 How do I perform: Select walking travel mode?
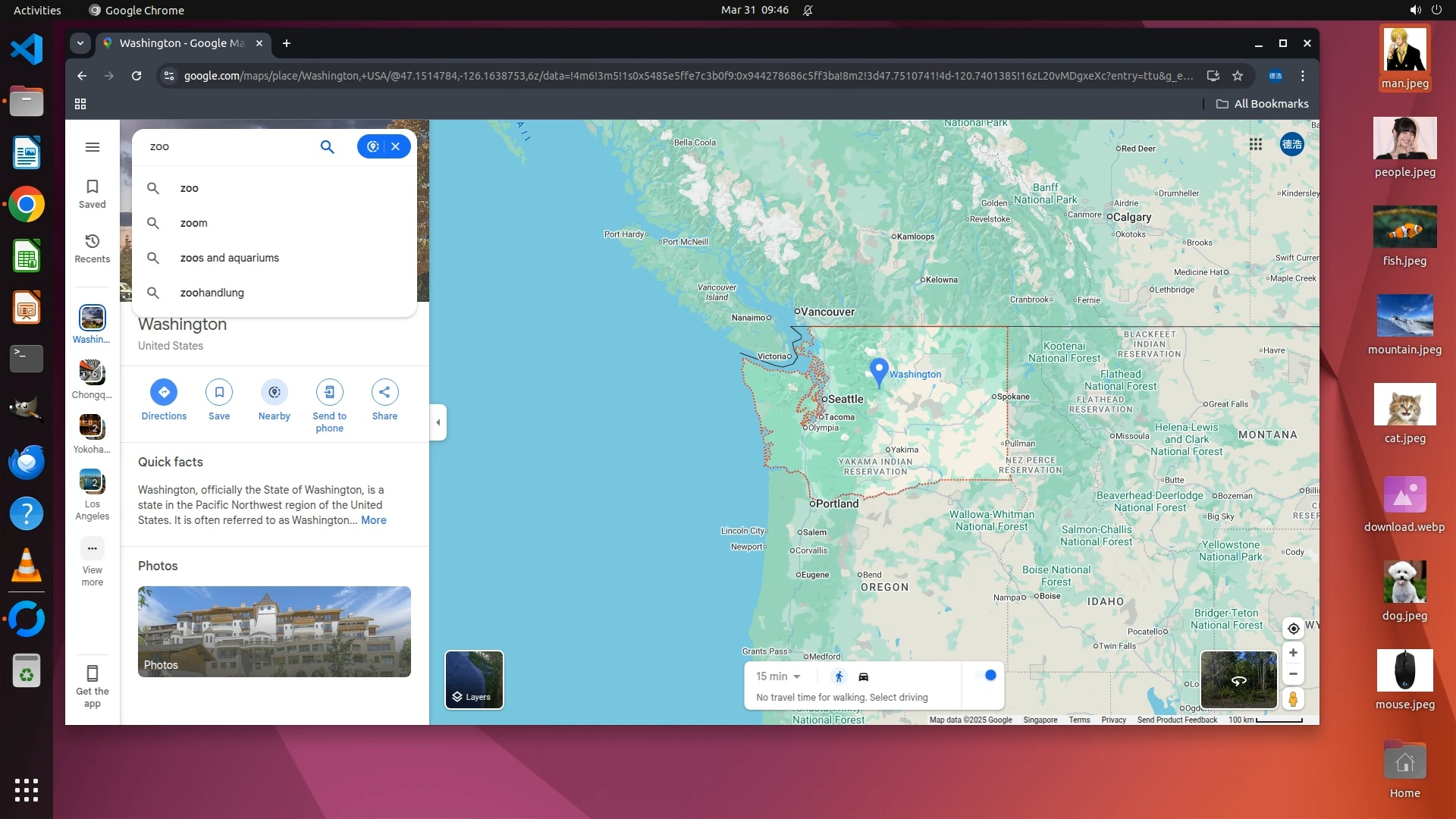(x=839, y=676)
